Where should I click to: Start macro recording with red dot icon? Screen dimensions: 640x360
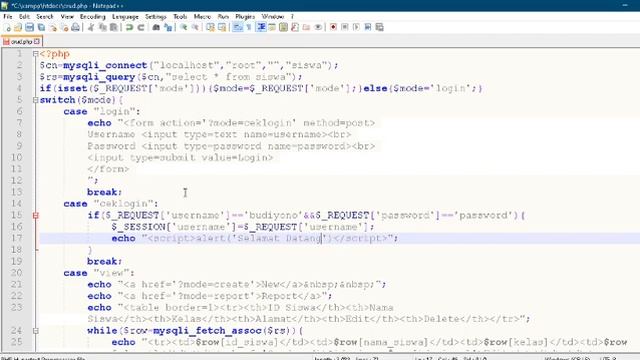click(x=333, y=27)
